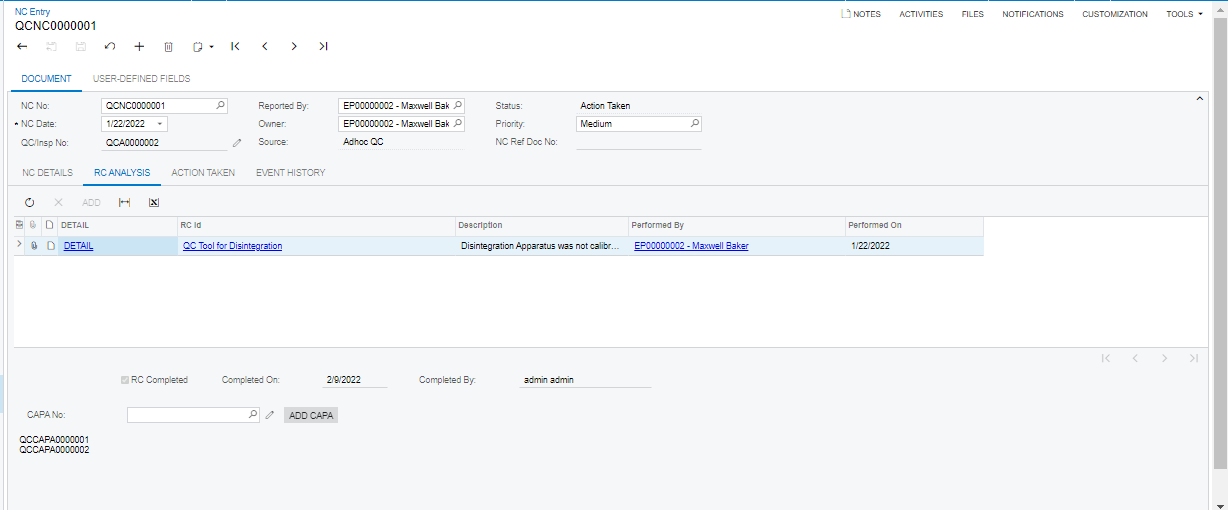This screenshot has height=510, width=1228.
Task: Click the undo icon in toolbar
Action: [110, 46]
